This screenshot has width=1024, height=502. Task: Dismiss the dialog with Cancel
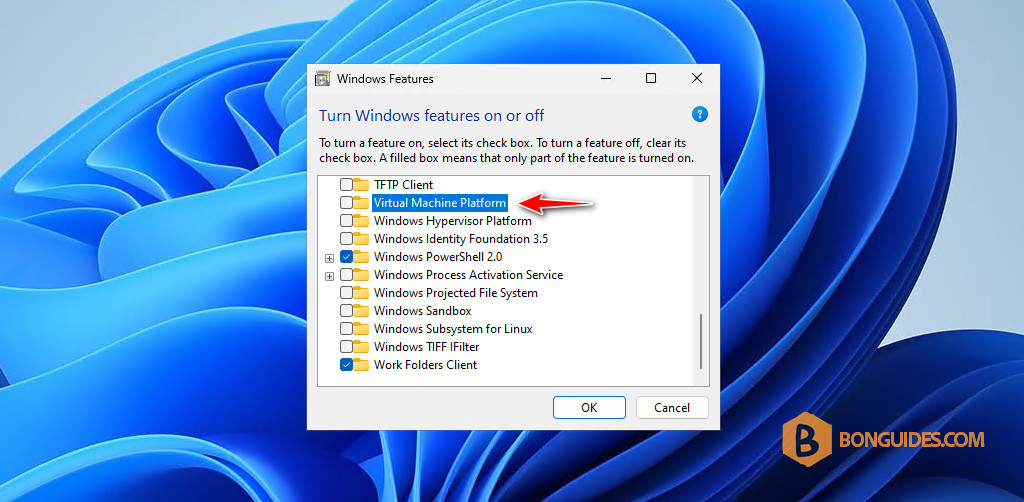point(672,407)
